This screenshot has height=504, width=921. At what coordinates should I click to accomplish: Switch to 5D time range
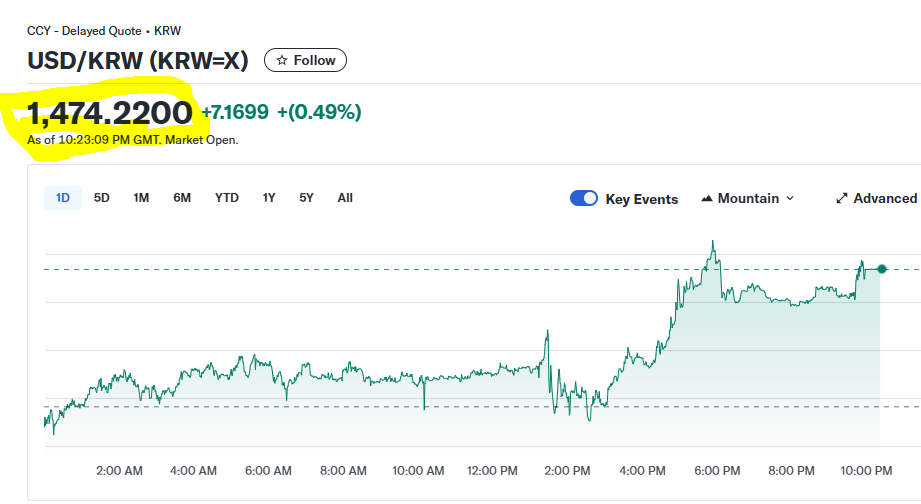tap(102, 198)
